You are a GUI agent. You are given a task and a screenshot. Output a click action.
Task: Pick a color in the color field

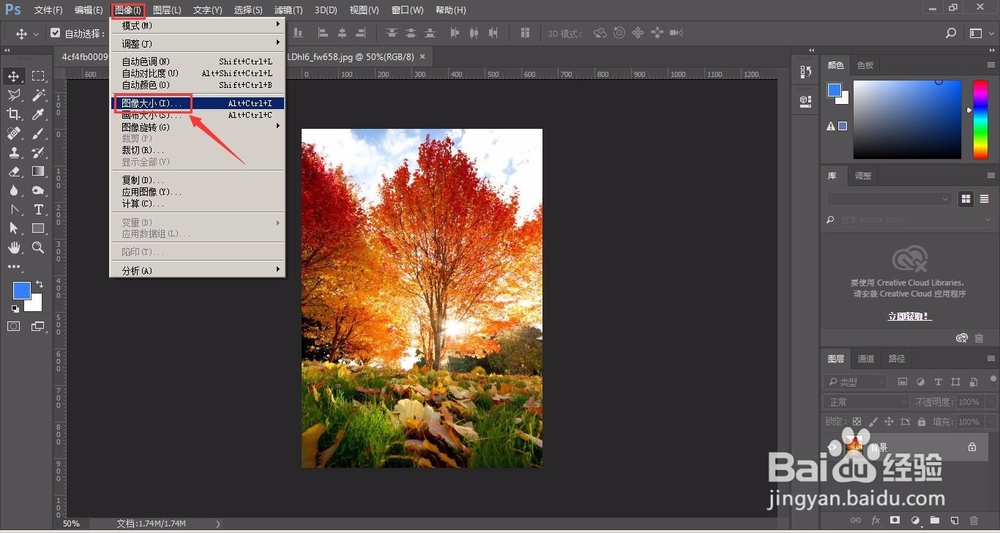coord(907,119)
